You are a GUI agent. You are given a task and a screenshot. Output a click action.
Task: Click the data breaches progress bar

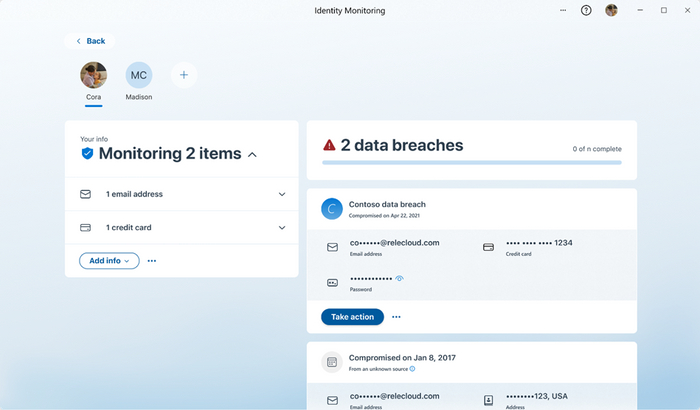pos(472,163)
